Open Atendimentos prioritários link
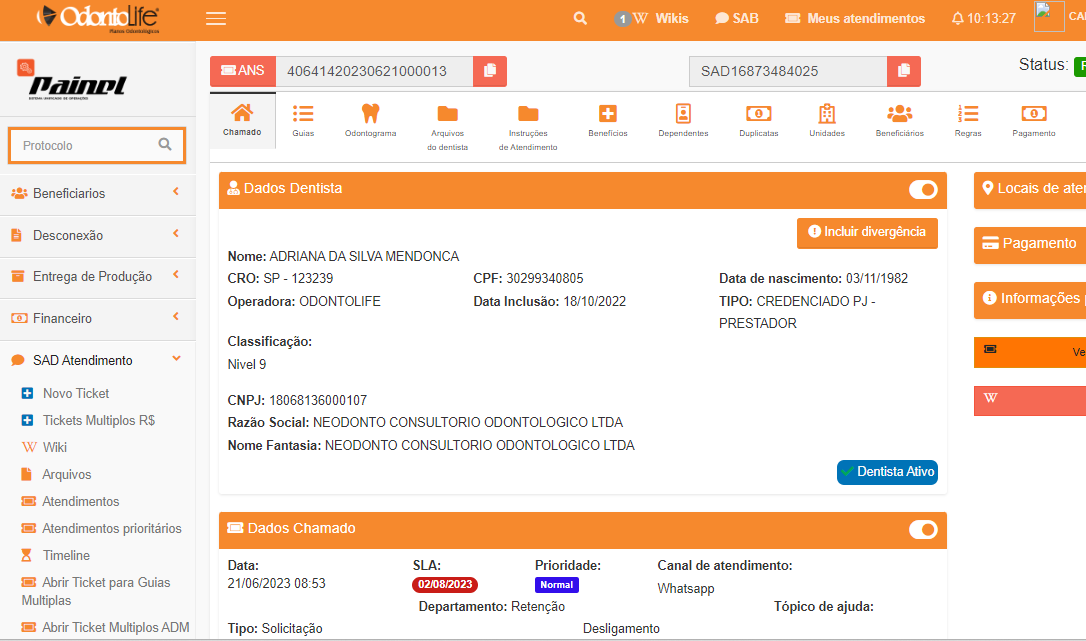This screenshot has height=641, width=1086. (102, 529)
